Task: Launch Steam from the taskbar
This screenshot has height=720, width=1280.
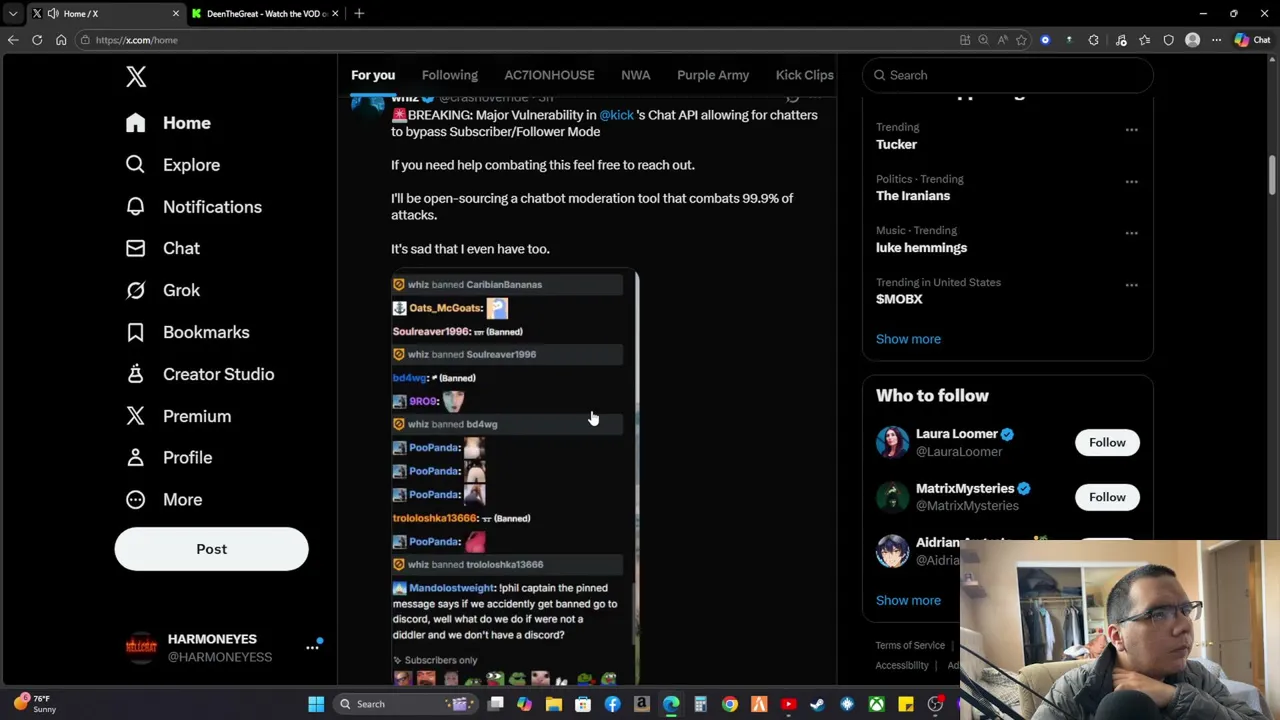Action: pos(817,704)
